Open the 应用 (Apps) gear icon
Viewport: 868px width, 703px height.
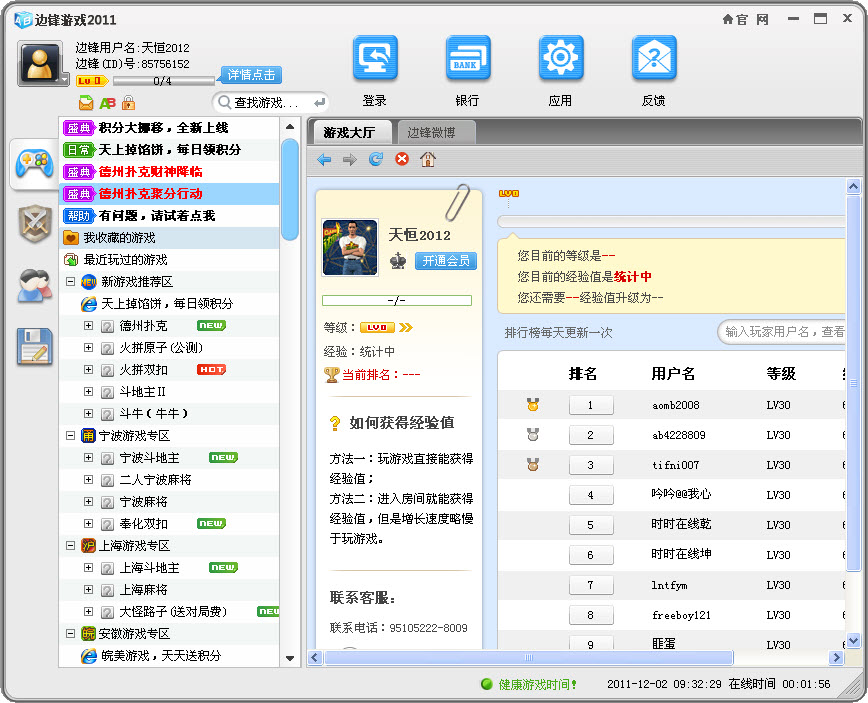click(x=560, y=58)
